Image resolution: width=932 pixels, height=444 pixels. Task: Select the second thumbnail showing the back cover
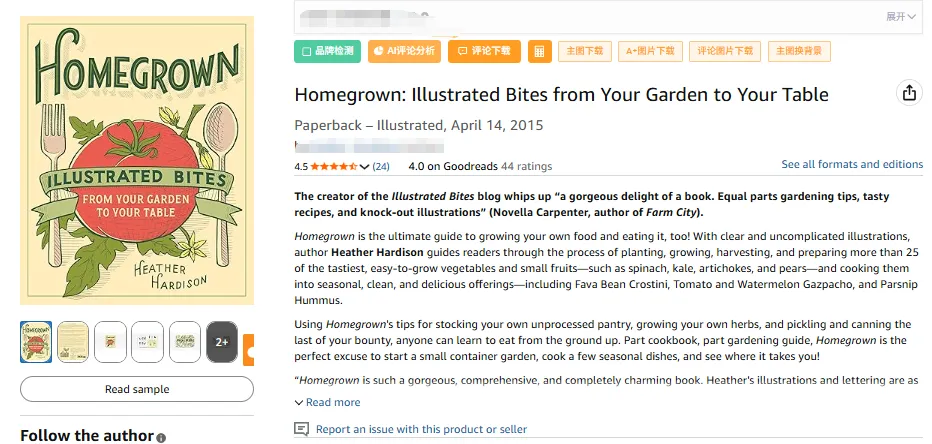pos(73,342)
